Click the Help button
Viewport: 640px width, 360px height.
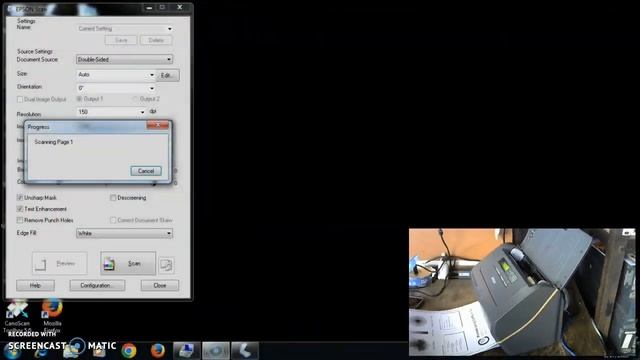35,285
